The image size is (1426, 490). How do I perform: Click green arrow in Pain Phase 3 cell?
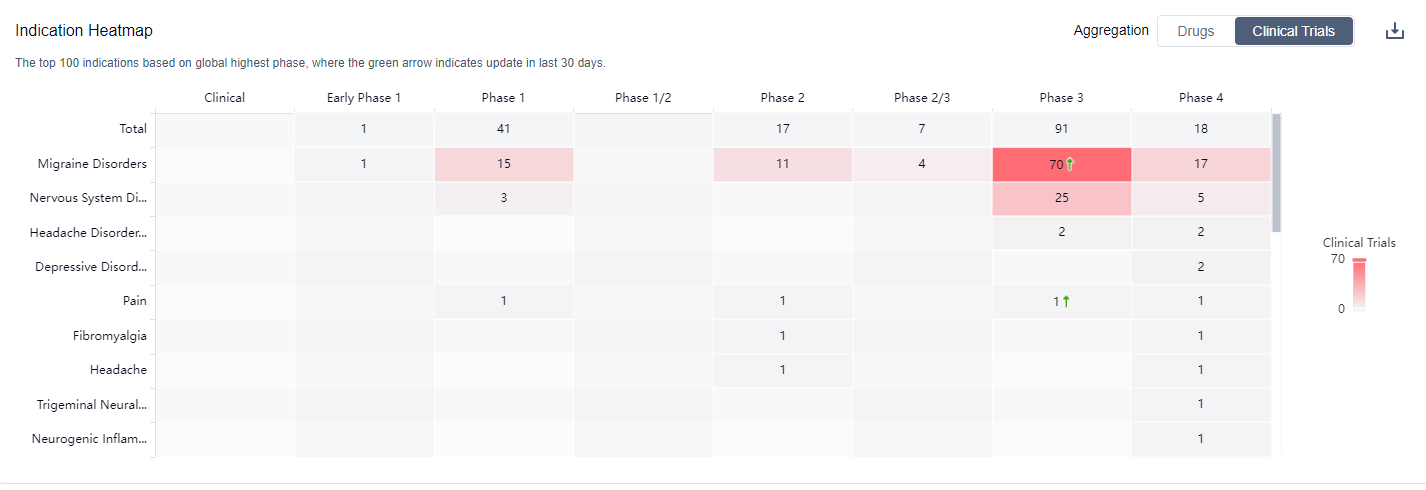[1066, 301]
